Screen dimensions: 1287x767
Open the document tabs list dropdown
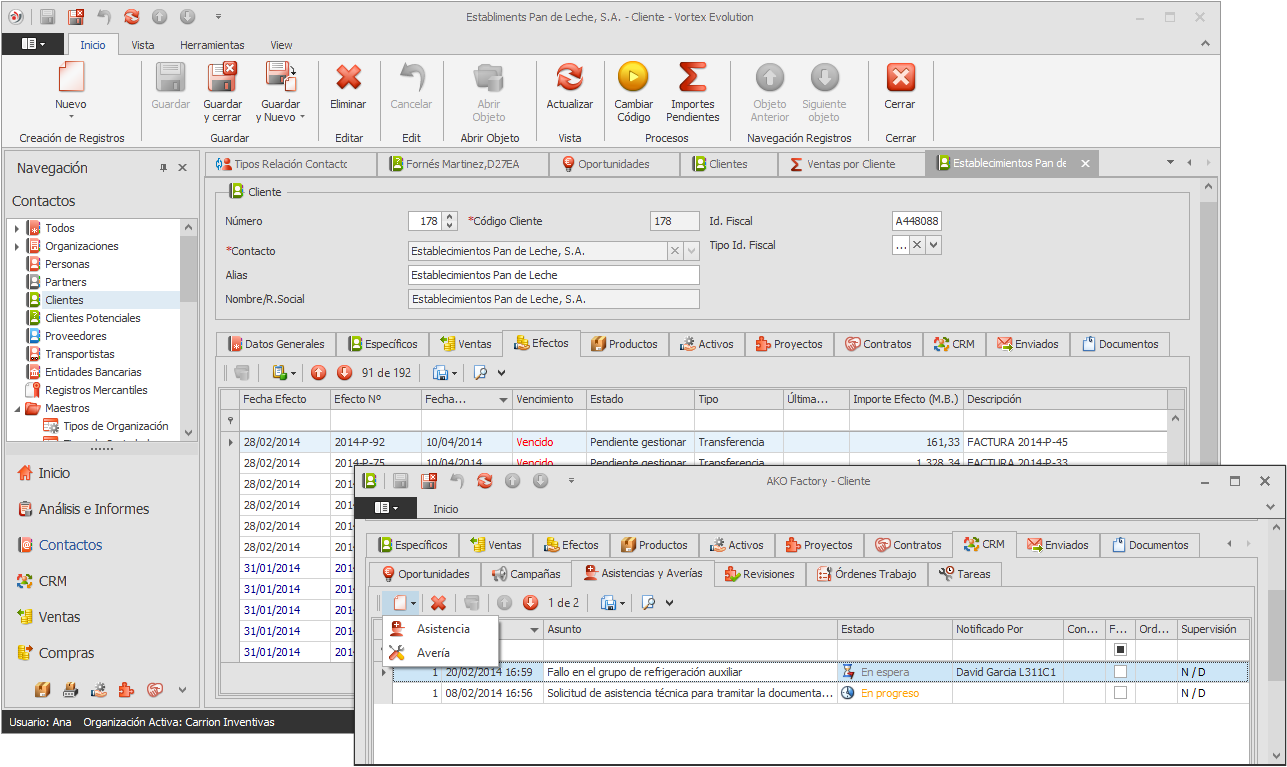click(1170, 163)
